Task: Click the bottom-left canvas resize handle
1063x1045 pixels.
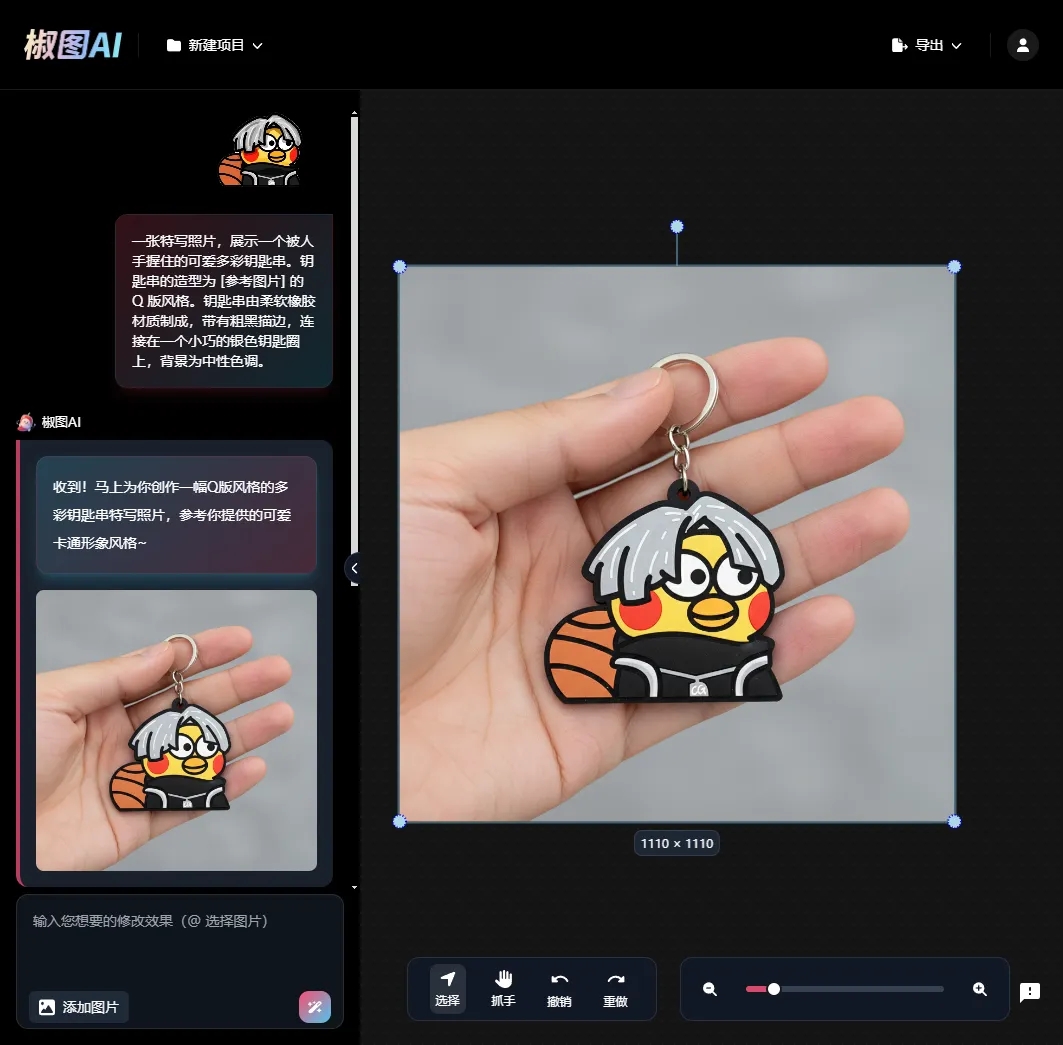Action: coord(400,821)
